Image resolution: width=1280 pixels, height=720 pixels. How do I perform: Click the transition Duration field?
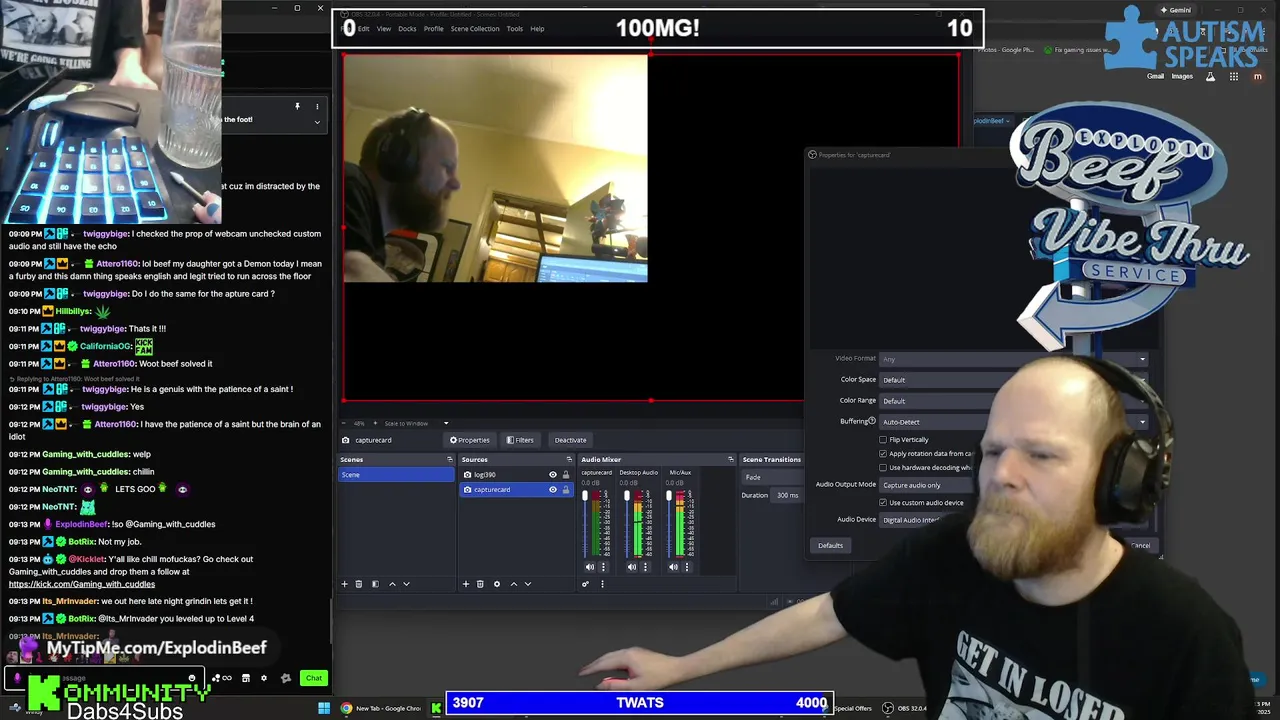788,495
